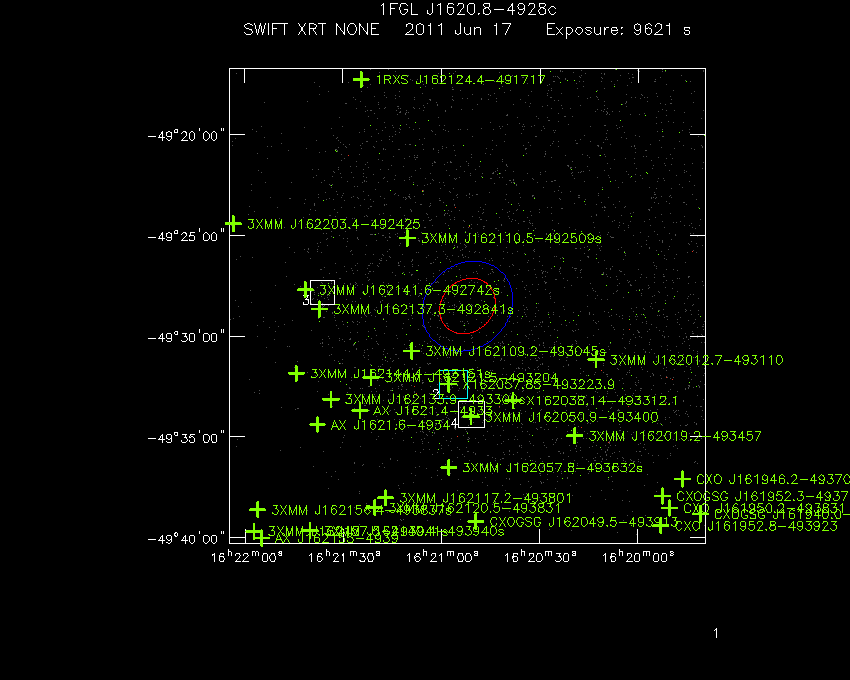
Task: Click the cross marker of 3XMM J162057.8-493632s
Action: [448, 467]
